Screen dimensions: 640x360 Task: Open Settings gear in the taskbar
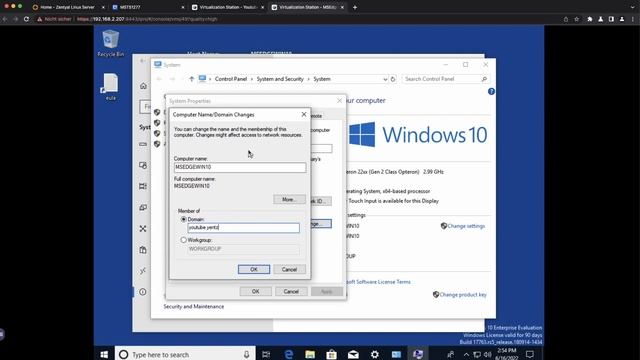375,354
